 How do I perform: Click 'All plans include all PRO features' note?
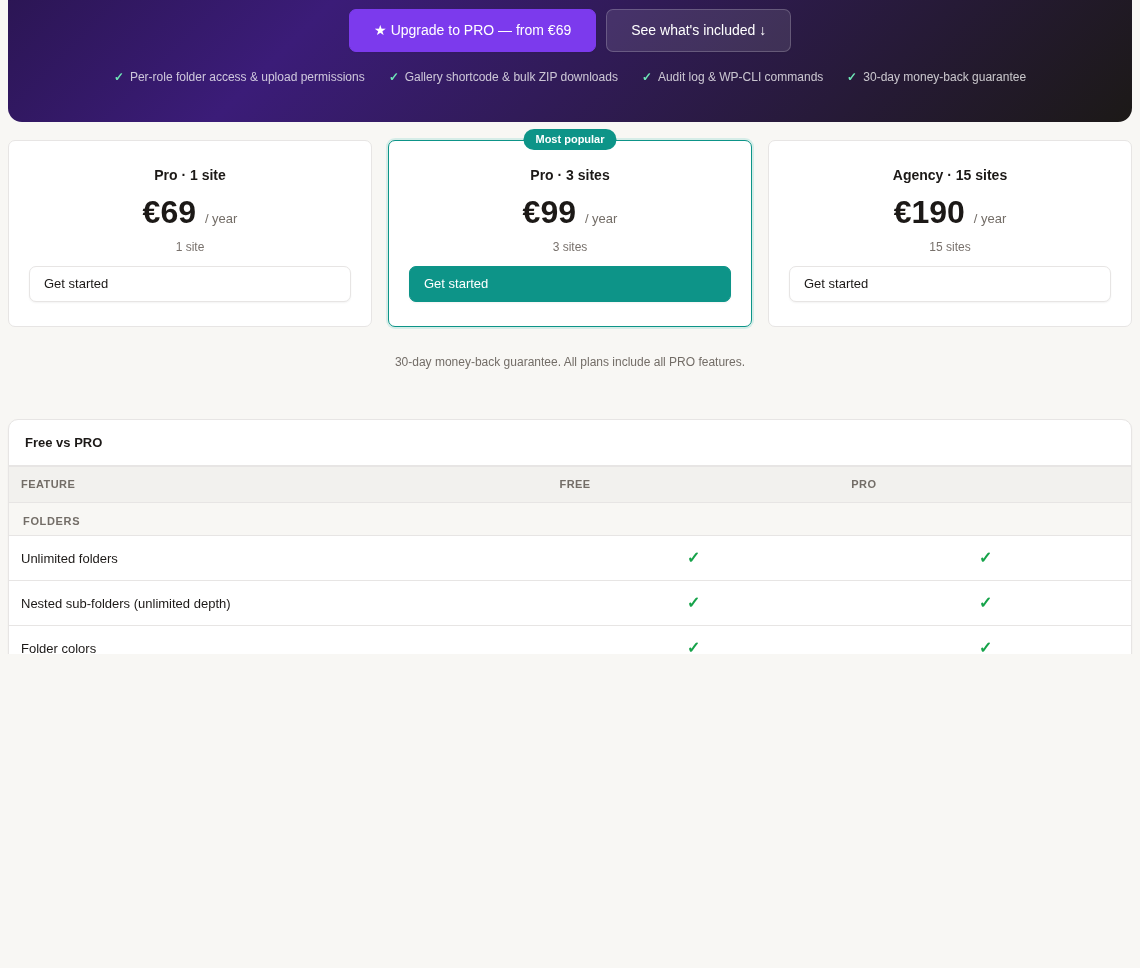pos(654,362)
